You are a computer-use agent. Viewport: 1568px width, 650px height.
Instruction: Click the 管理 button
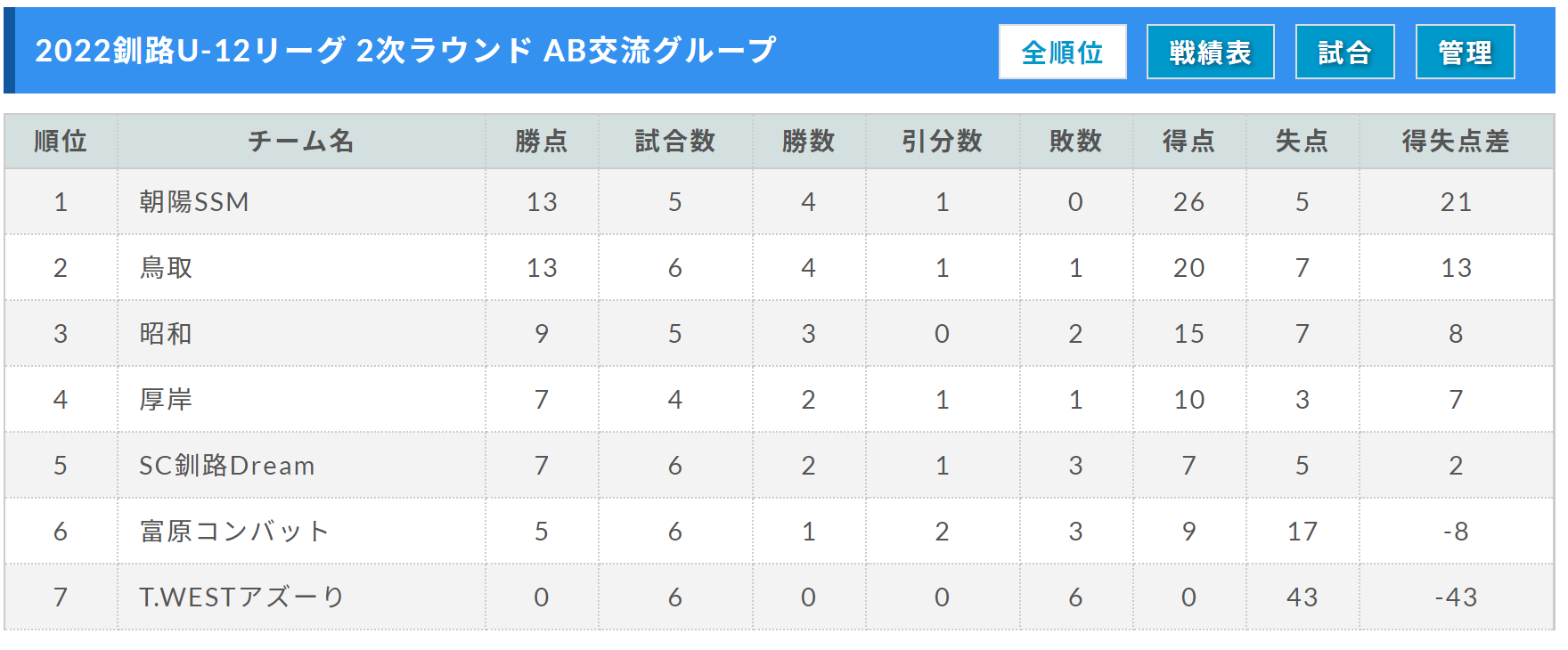click(1465, 53)
